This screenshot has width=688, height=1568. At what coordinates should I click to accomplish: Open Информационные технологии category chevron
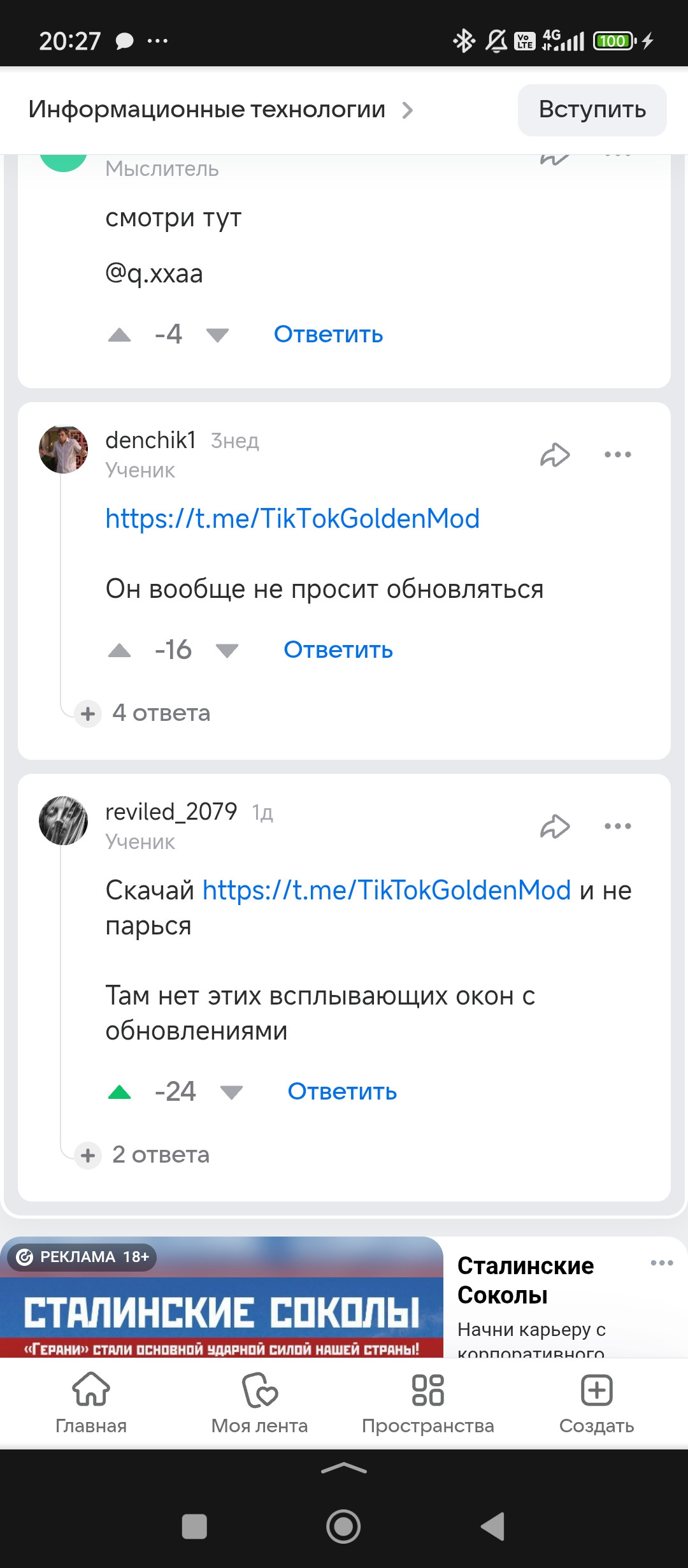[x=408, y=110]
